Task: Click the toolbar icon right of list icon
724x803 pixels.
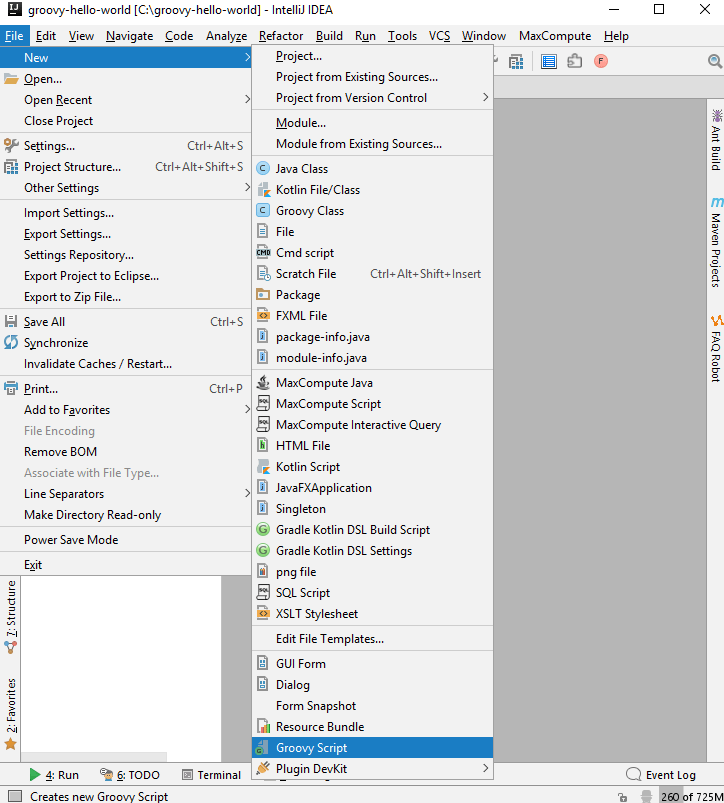Action: point(574,61)
